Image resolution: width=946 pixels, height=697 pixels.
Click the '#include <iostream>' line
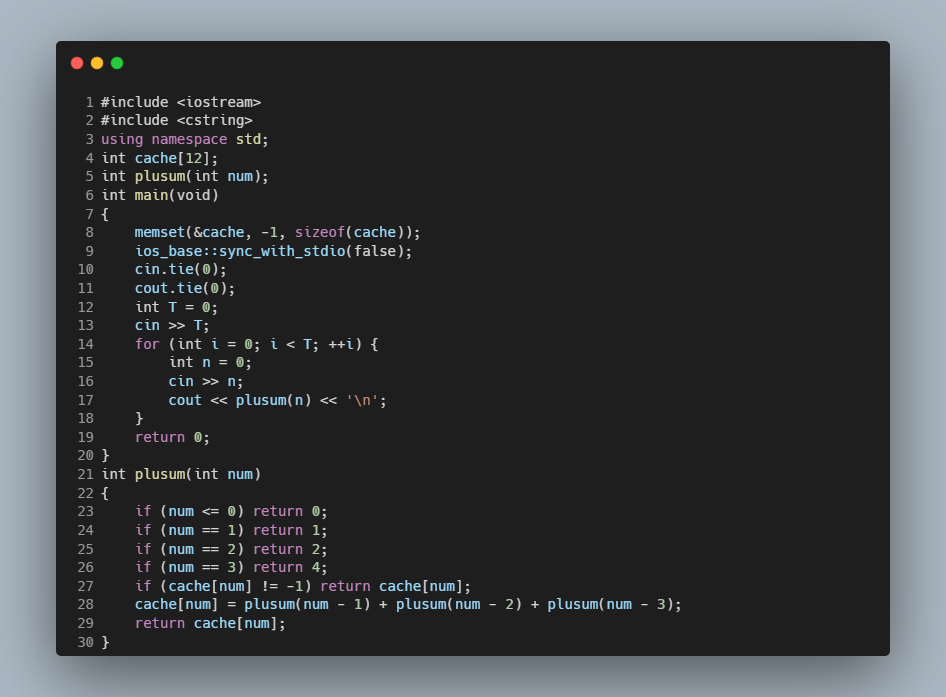click(181, 102)
